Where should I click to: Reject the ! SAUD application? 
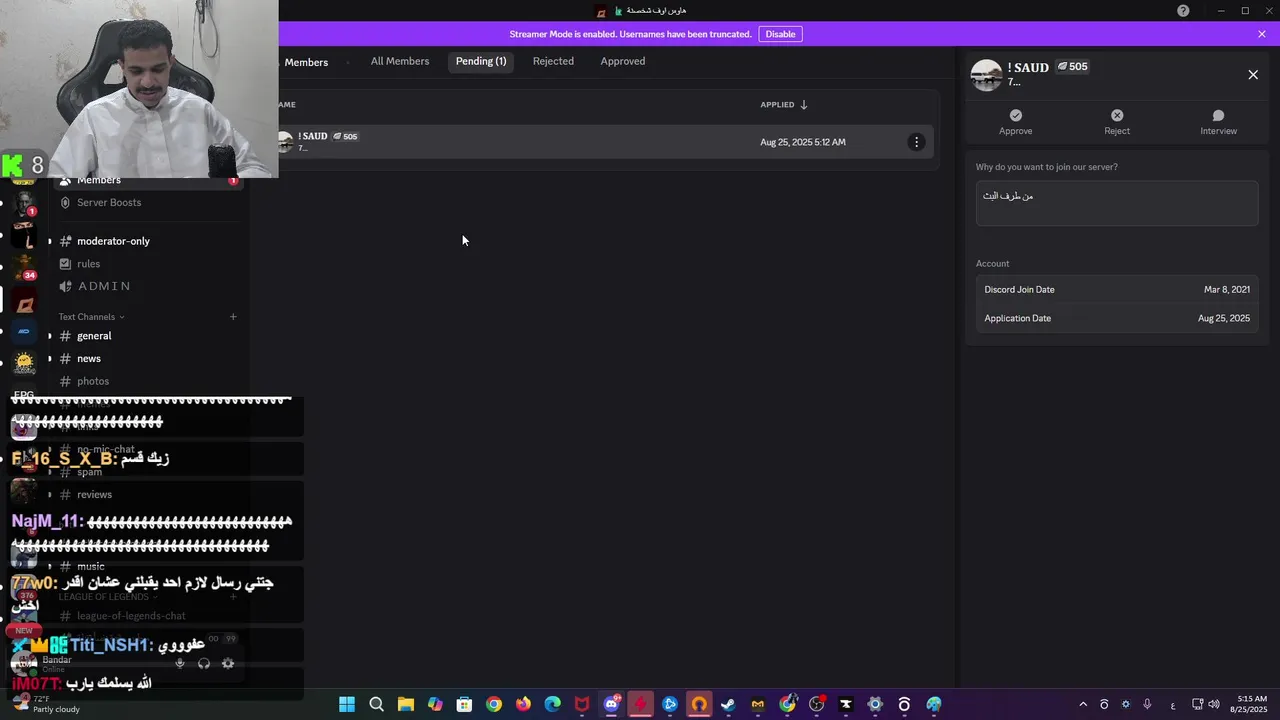tap(1117, 122)
